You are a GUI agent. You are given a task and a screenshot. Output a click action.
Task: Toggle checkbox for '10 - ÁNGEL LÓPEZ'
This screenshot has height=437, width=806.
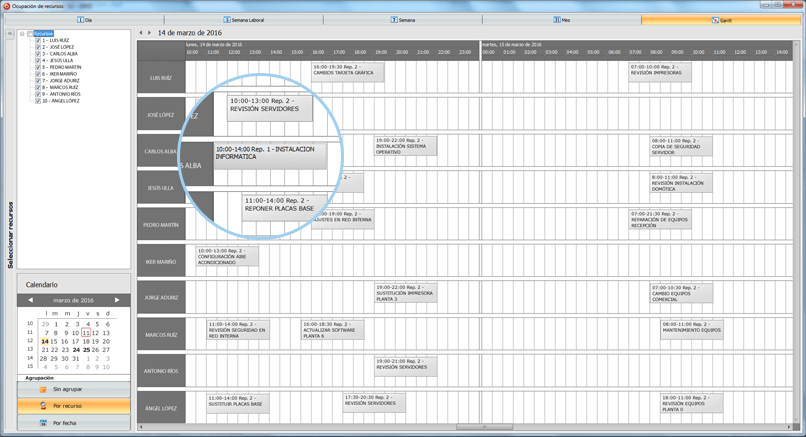click(x=38, y=101)
